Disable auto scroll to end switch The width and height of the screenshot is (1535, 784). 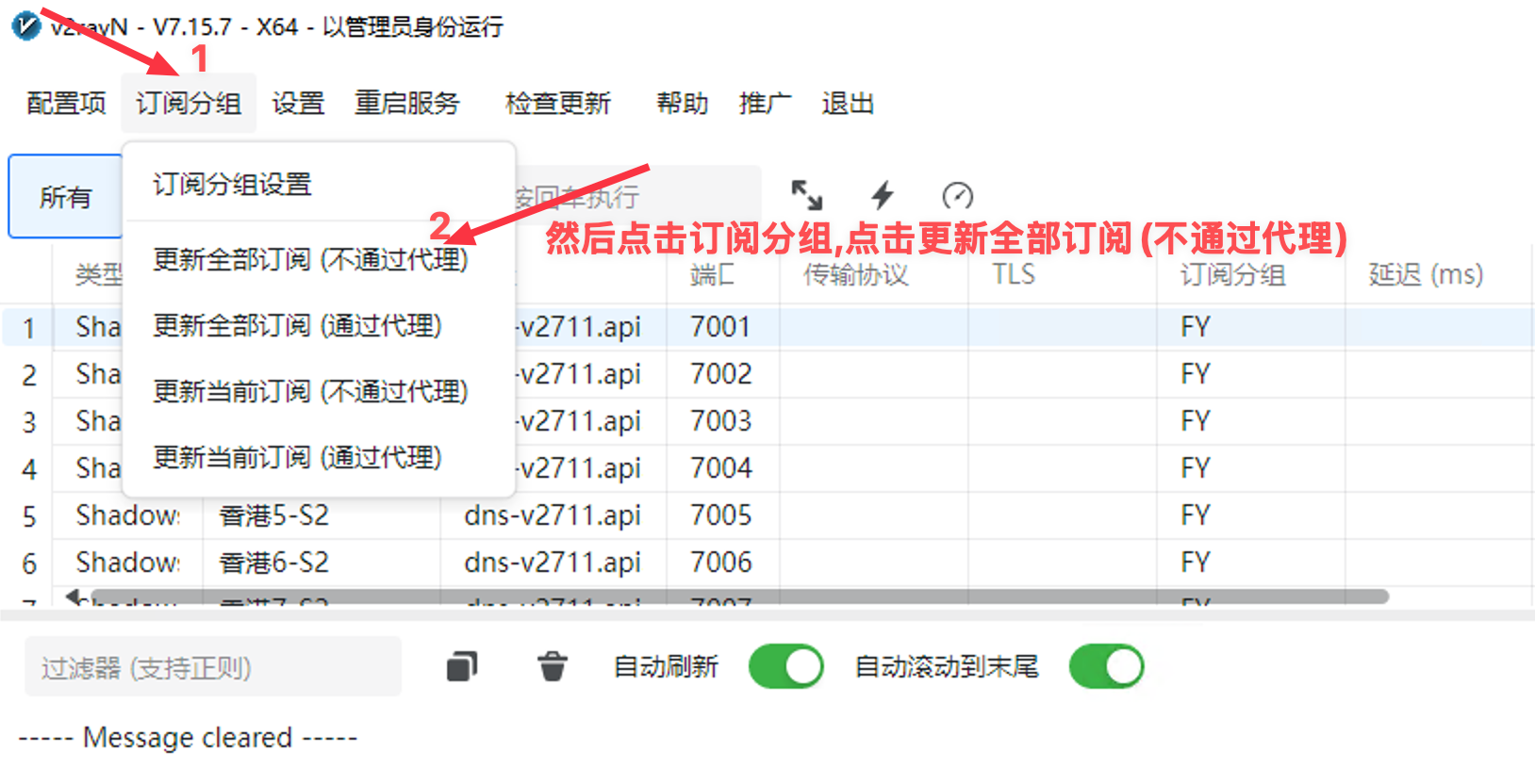pyautogui.click(x=1106, y=667)
